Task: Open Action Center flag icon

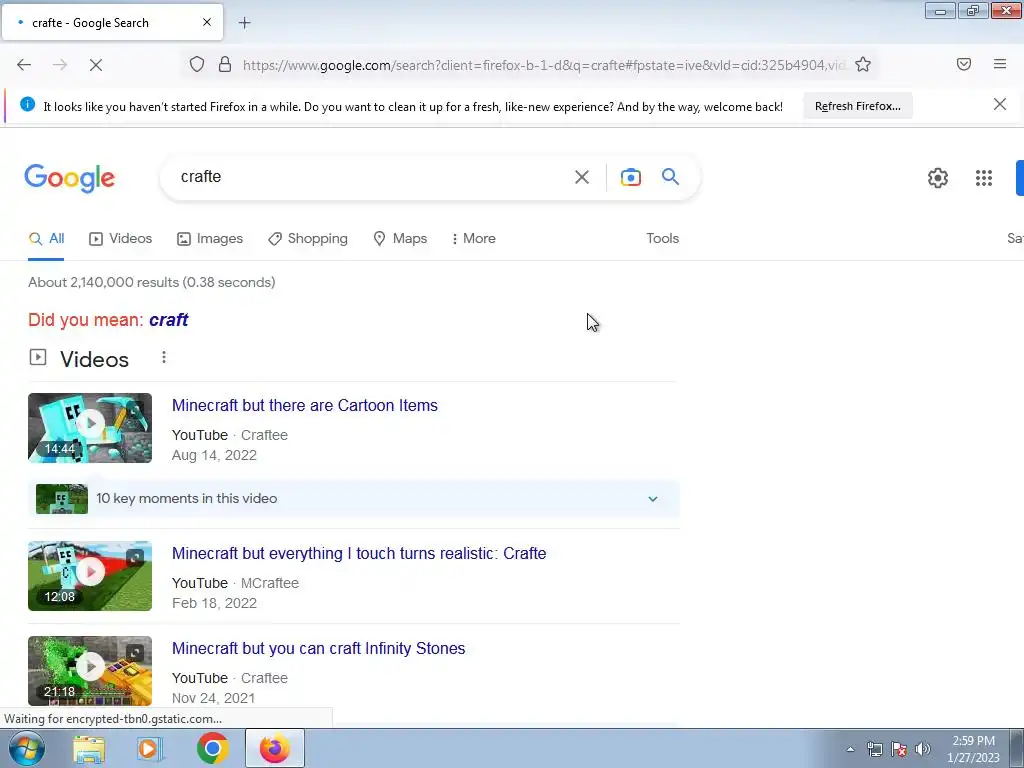Action: click(x=899, y=750)
